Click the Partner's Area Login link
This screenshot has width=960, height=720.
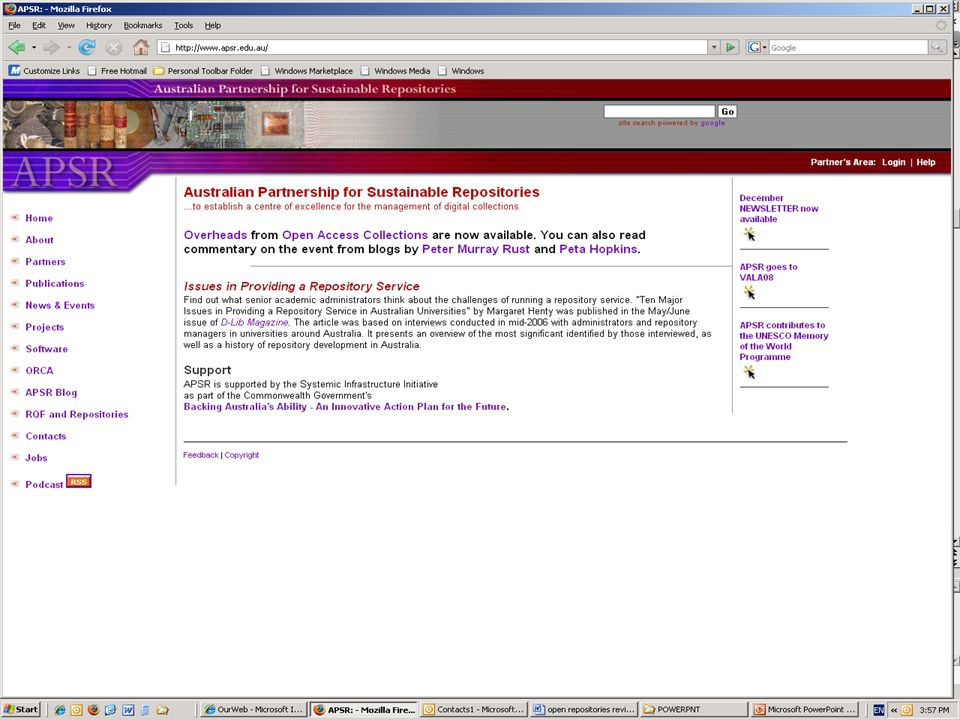893,162
